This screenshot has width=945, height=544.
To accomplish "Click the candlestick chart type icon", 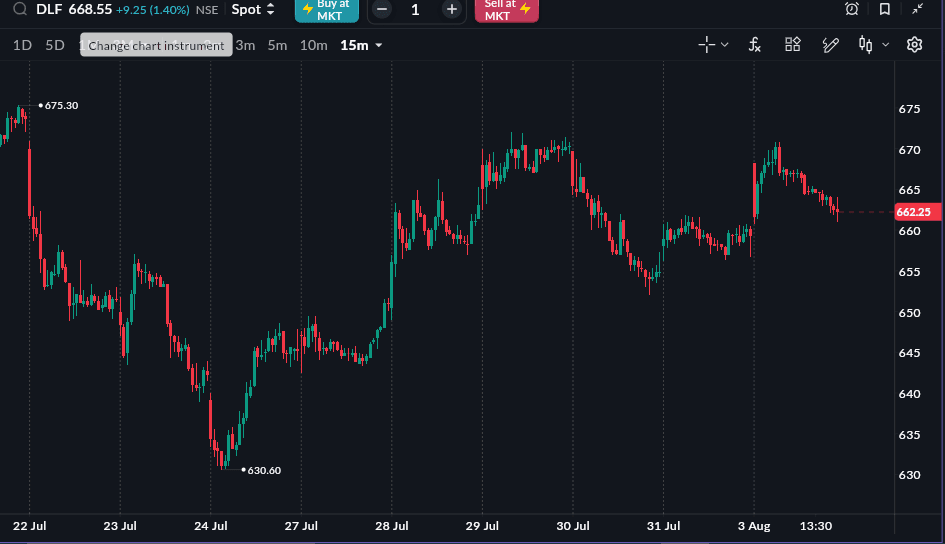I will (x=865, y=45).
